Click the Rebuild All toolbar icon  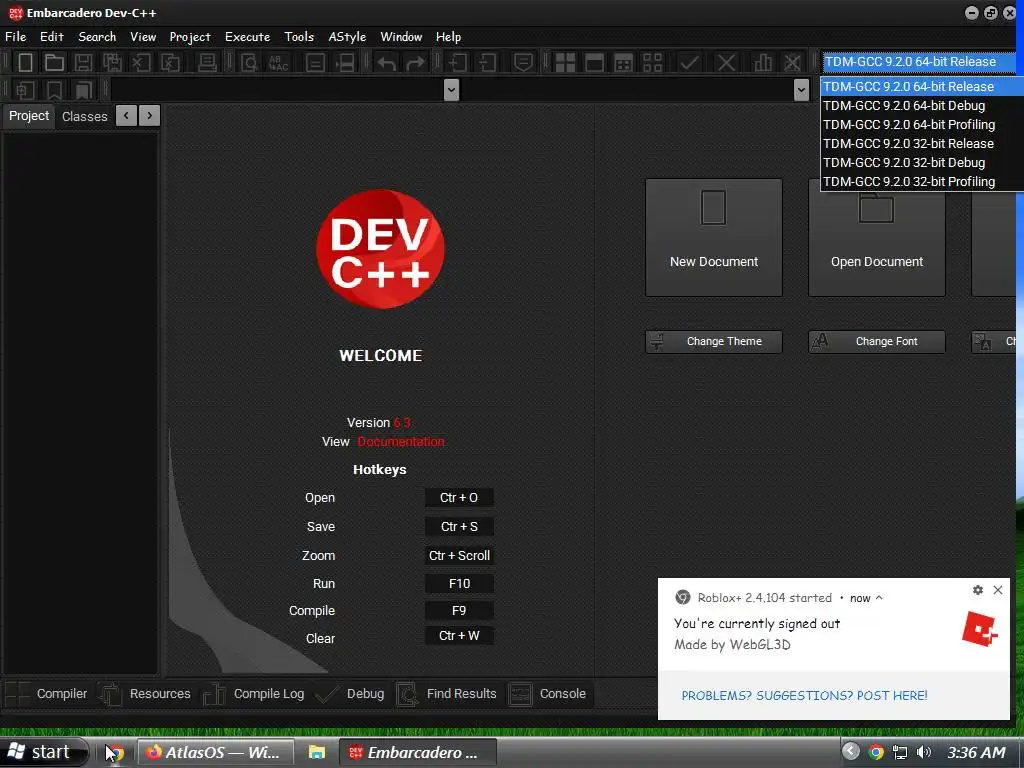click(x=652, y=63)
